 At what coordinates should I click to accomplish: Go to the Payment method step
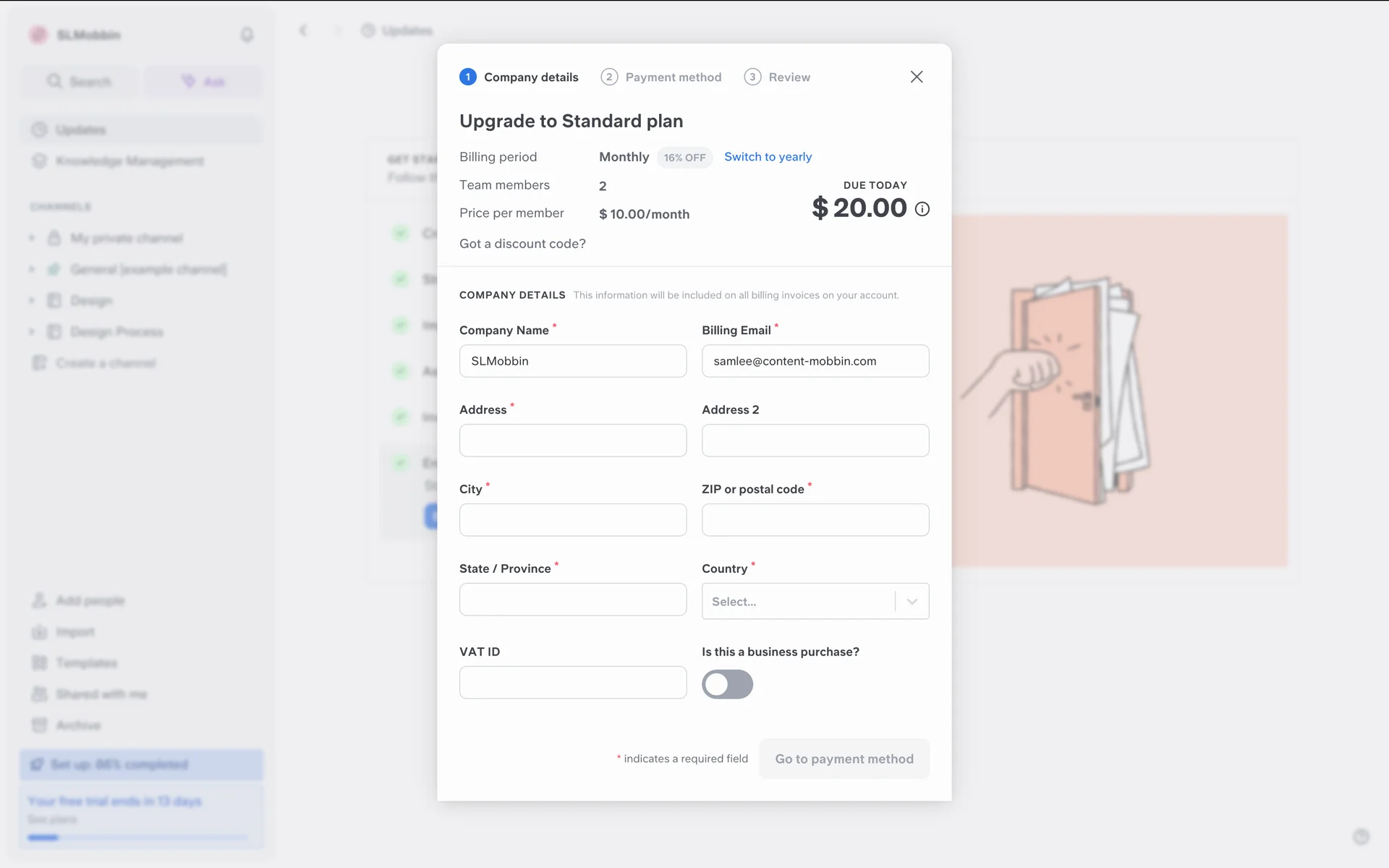661,77
